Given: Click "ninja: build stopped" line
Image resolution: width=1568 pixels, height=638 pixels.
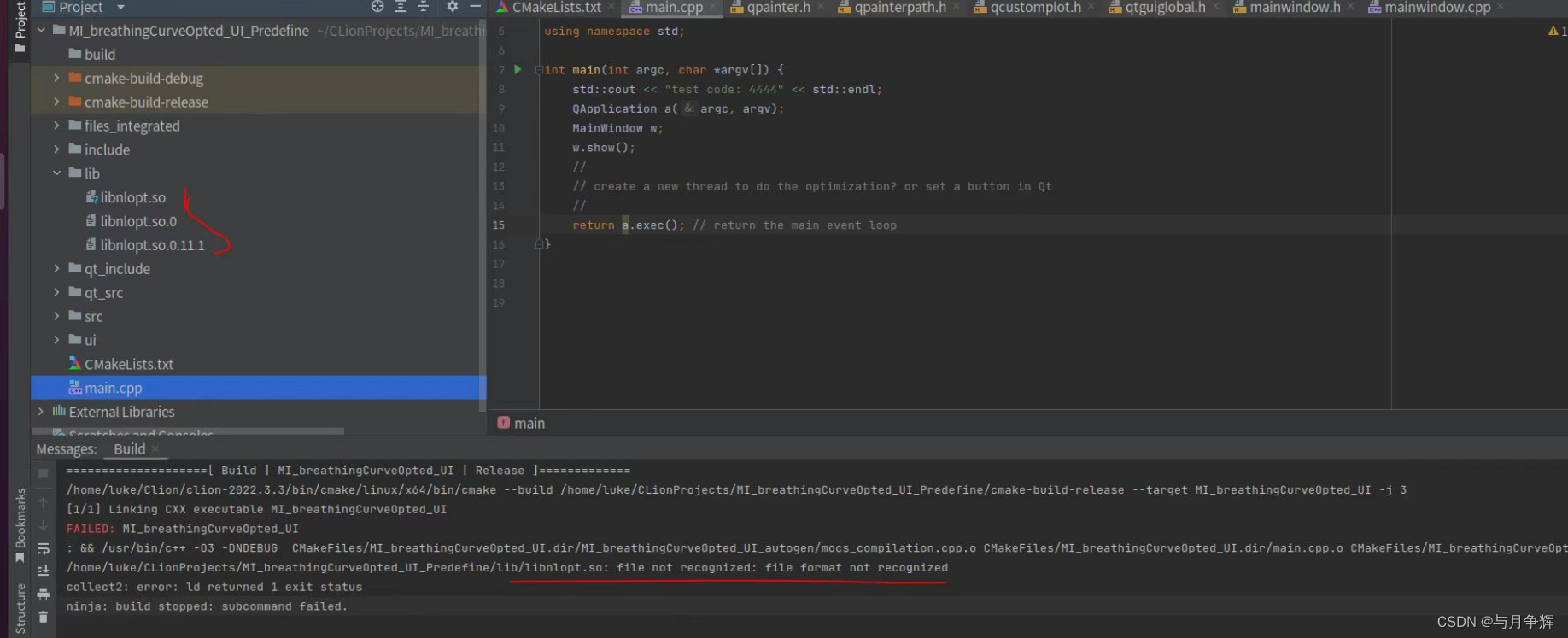Looking at the screenshot, I should pyautogui.click(x=207, y=607).
